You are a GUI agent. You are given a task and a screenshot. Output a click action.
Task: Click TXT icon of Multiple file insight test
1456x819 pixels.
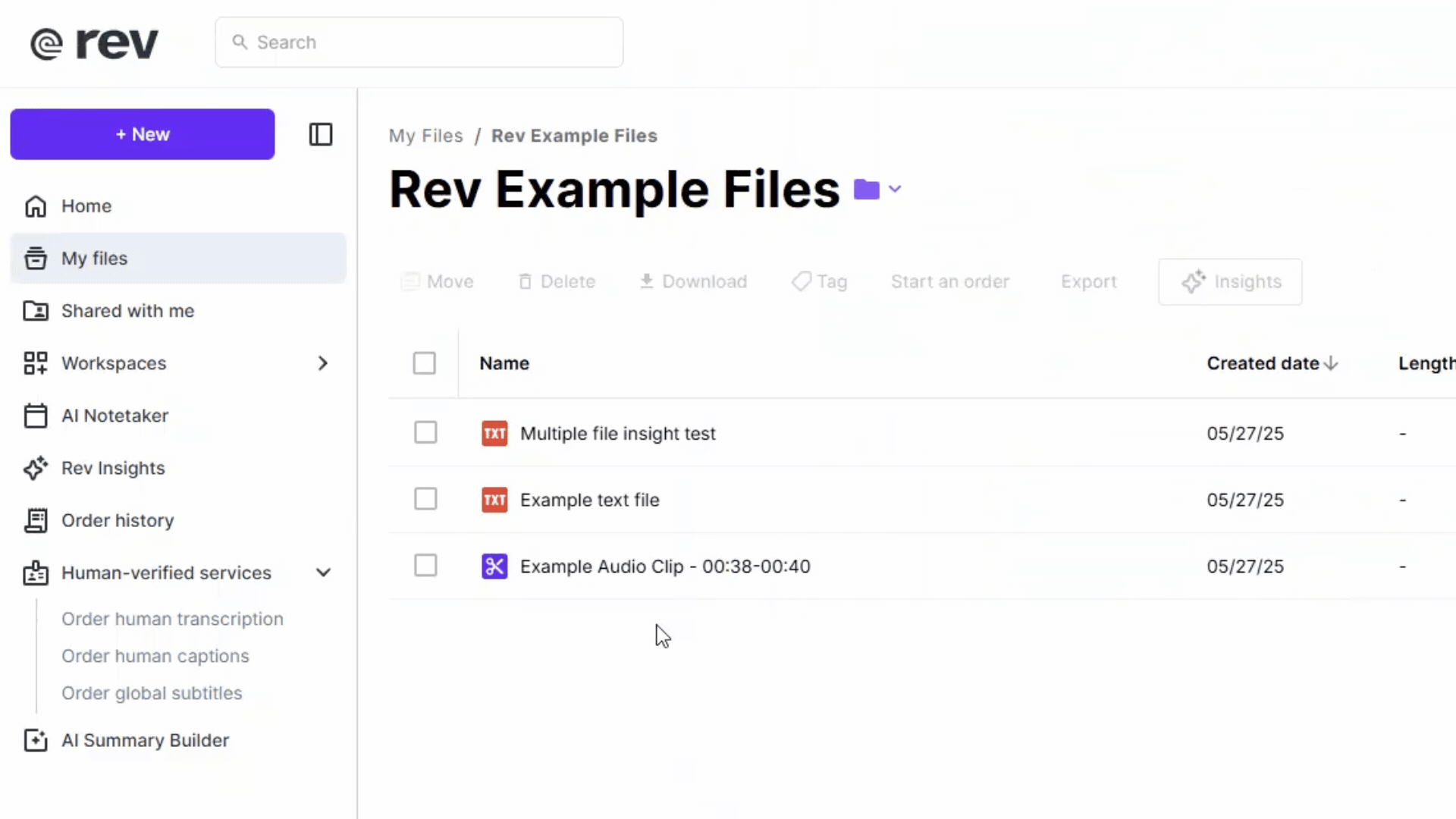(x=494, y=434)
